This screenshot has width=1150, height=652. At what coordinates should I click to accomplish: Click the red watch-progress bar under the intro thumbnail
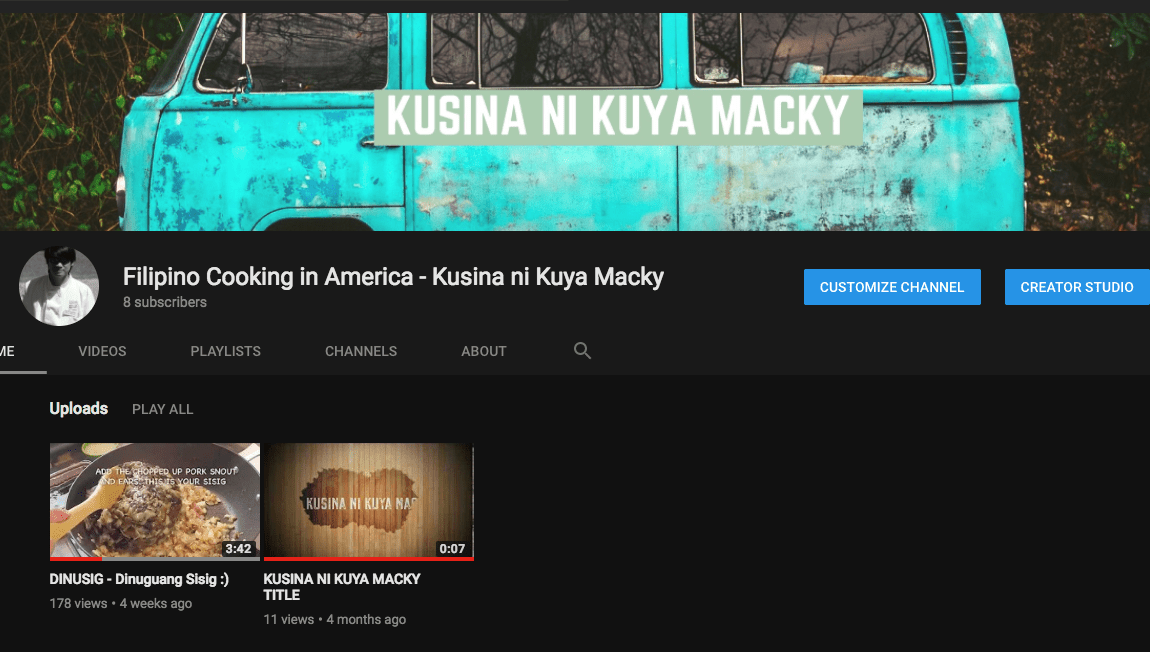point(368,559)
